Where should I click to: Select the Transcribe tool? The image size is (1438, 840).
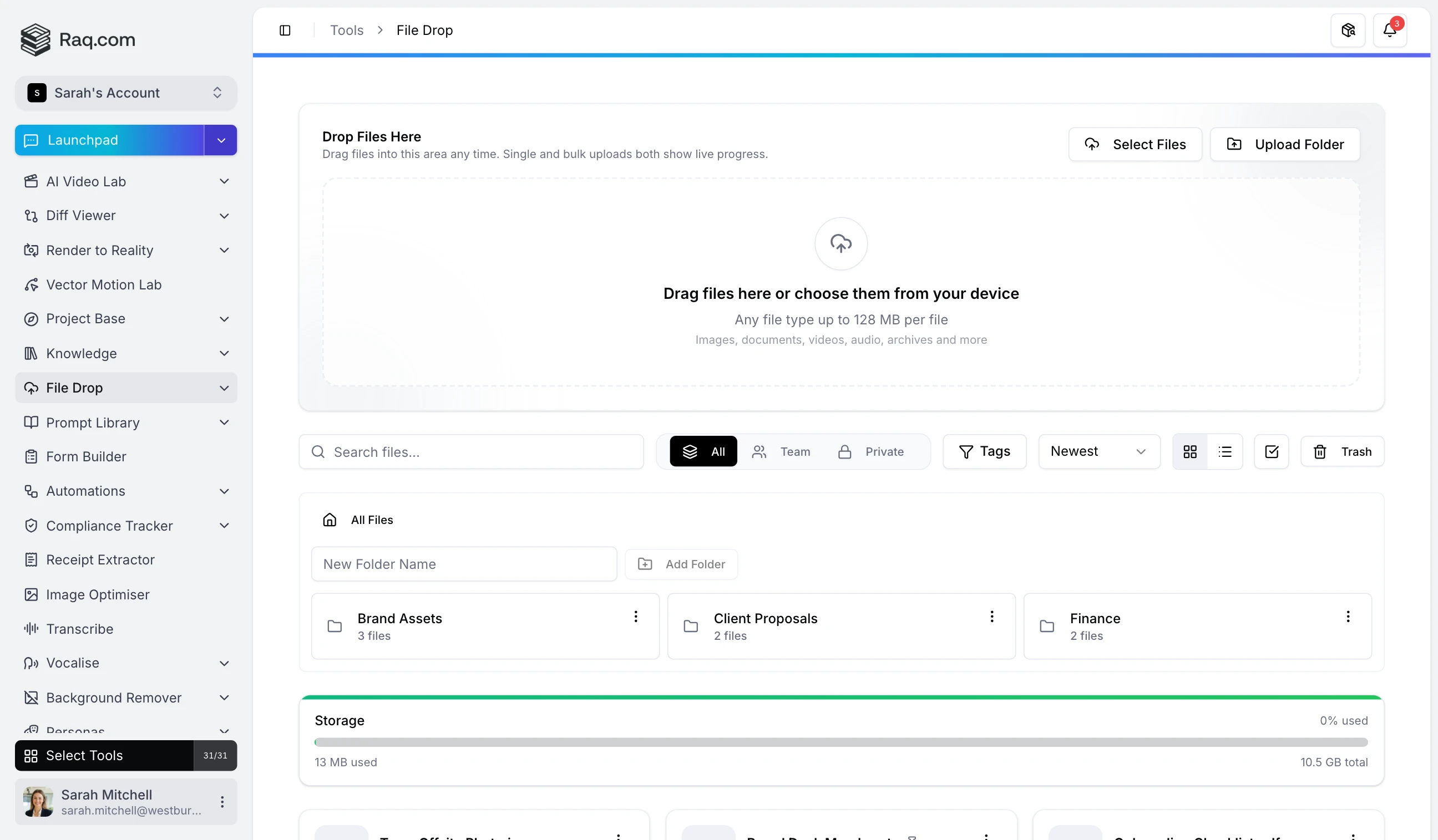pyautogui.click(x=80, y=628)
